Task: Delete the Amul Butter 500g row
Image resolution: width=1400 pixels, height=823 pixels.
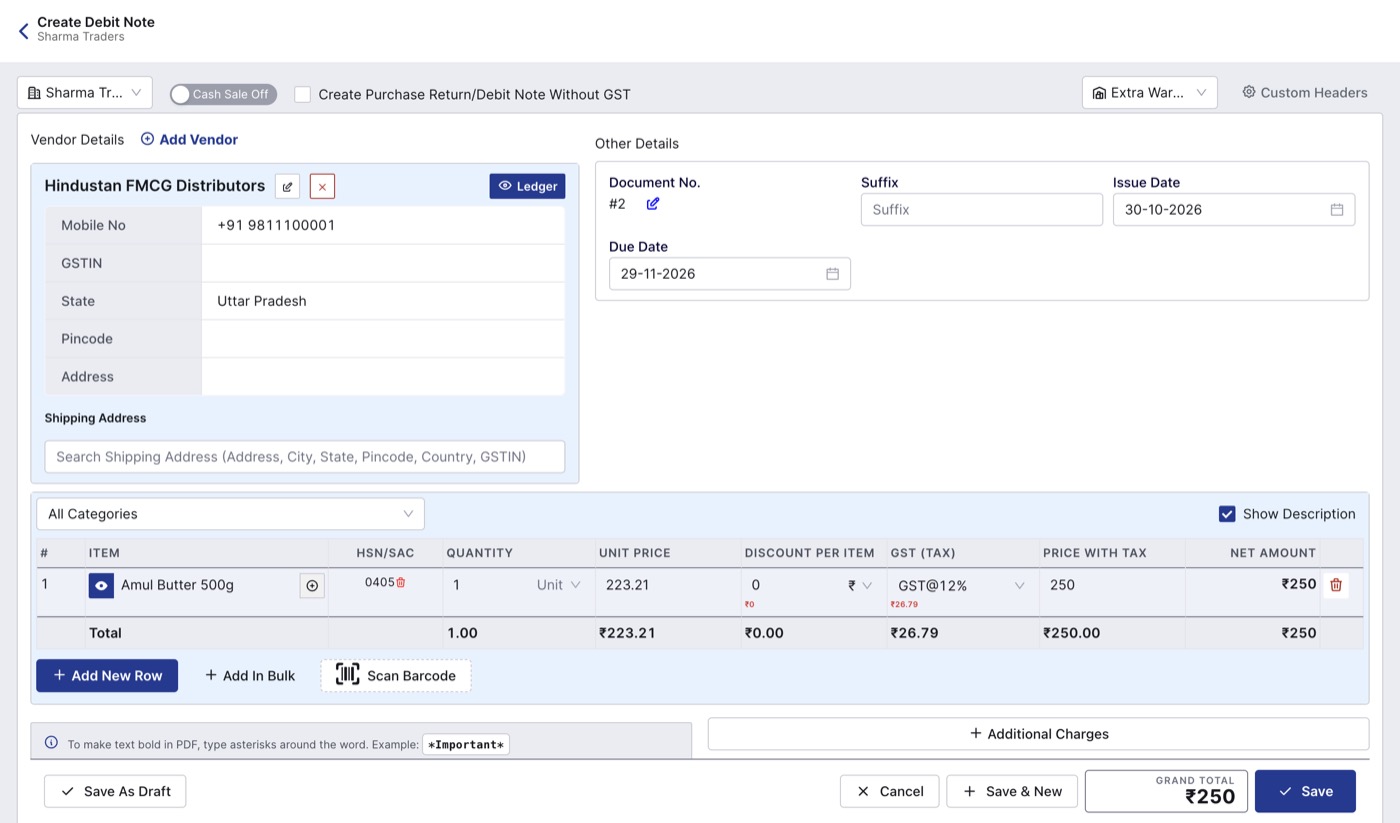Action: [1336, 585]
